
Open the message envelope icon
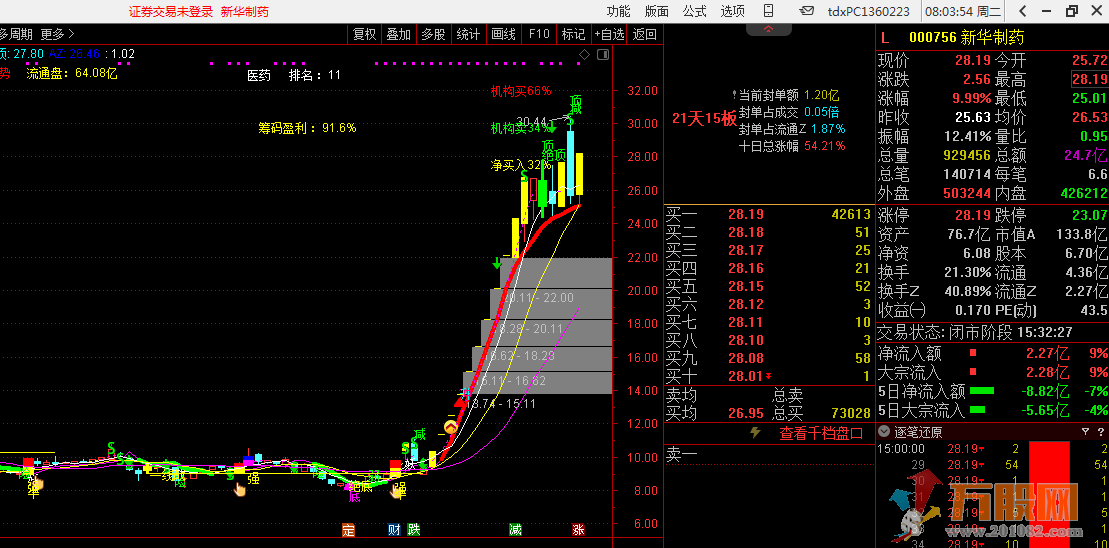tap(806, 11)
